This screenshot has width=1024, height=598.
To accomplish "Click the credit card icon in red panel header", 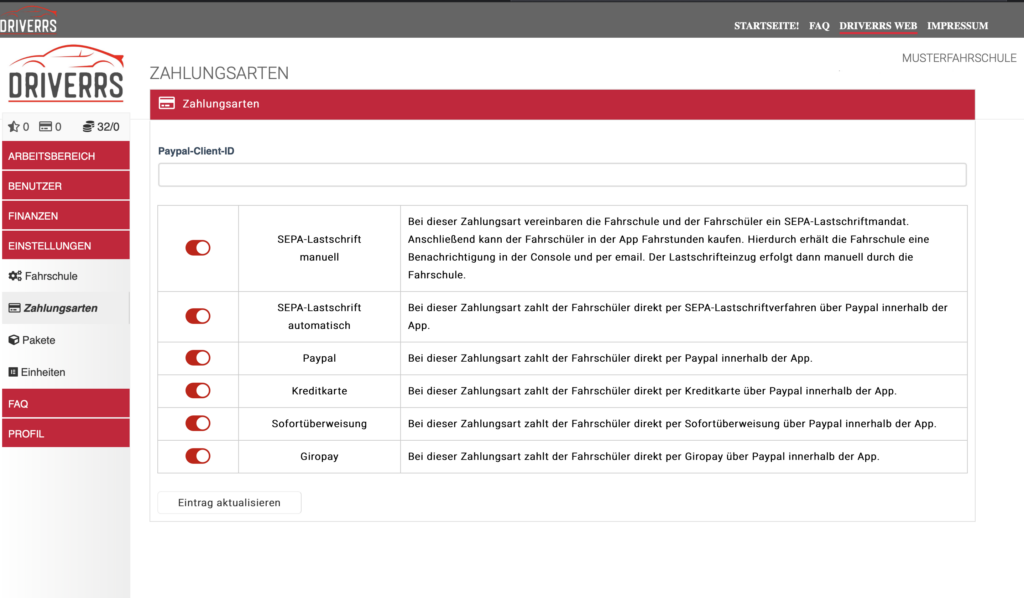I will pos(167,104).
